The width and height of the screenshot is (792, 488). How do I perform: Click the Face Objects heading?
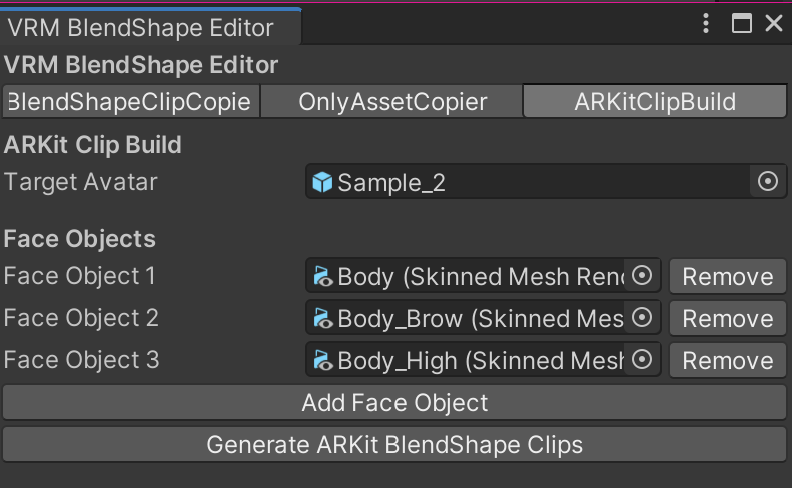(x=80, y=238)
